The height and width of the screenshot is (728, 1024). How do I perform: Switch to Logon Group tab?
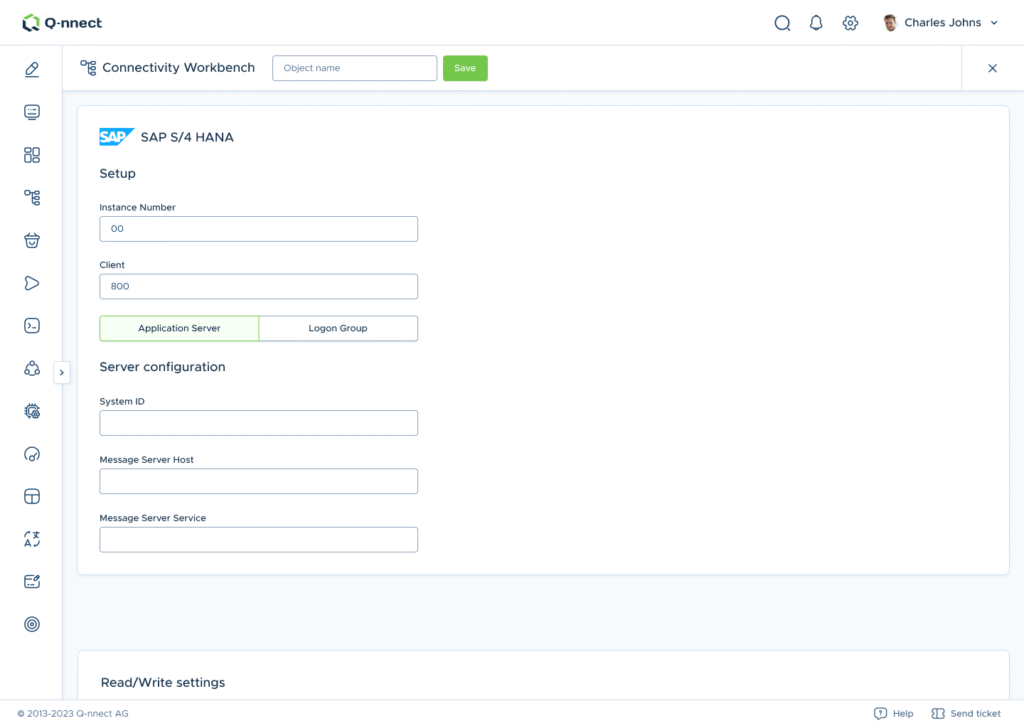point(338,328)
